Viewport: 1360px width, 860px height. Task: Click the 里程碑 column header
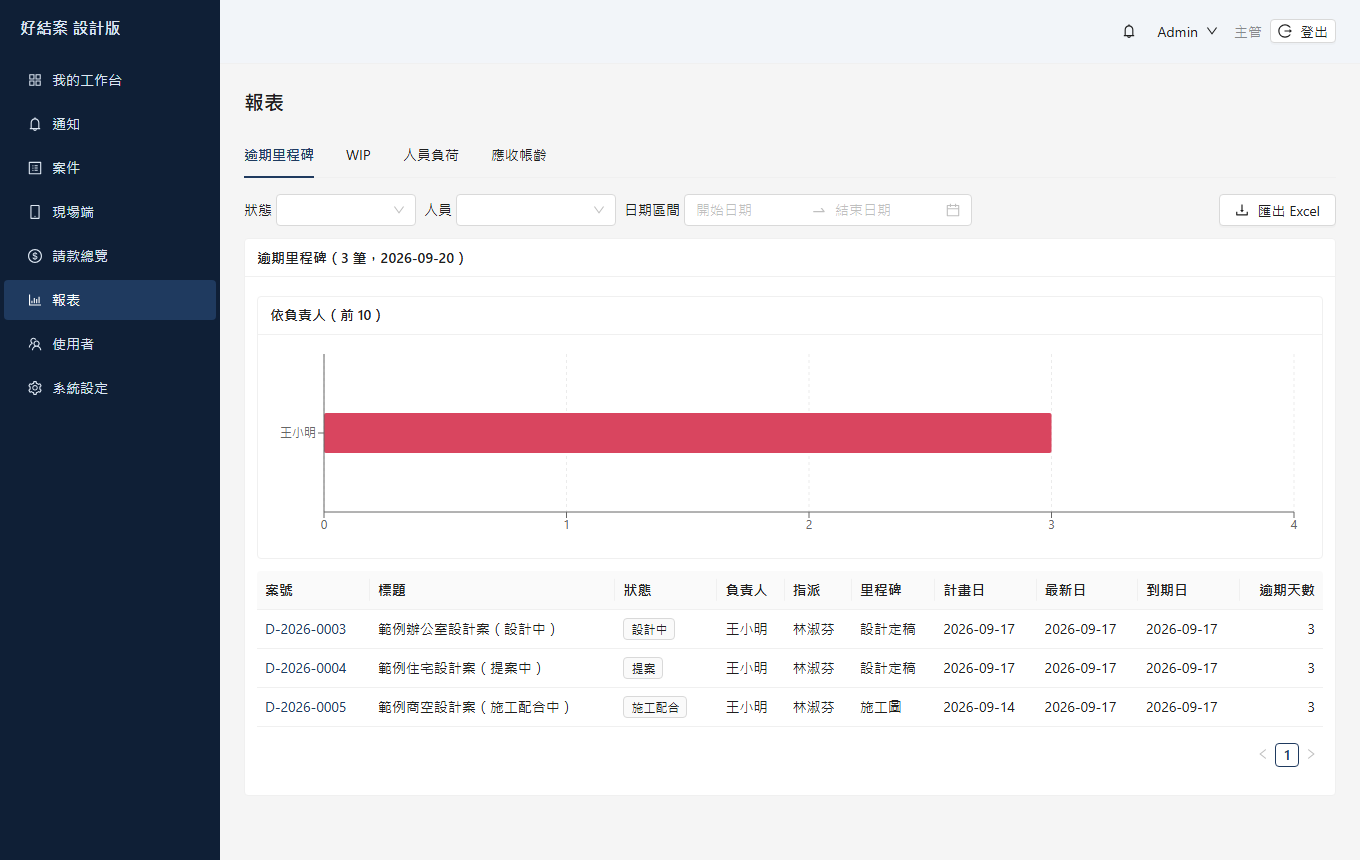tap(893, 590)
